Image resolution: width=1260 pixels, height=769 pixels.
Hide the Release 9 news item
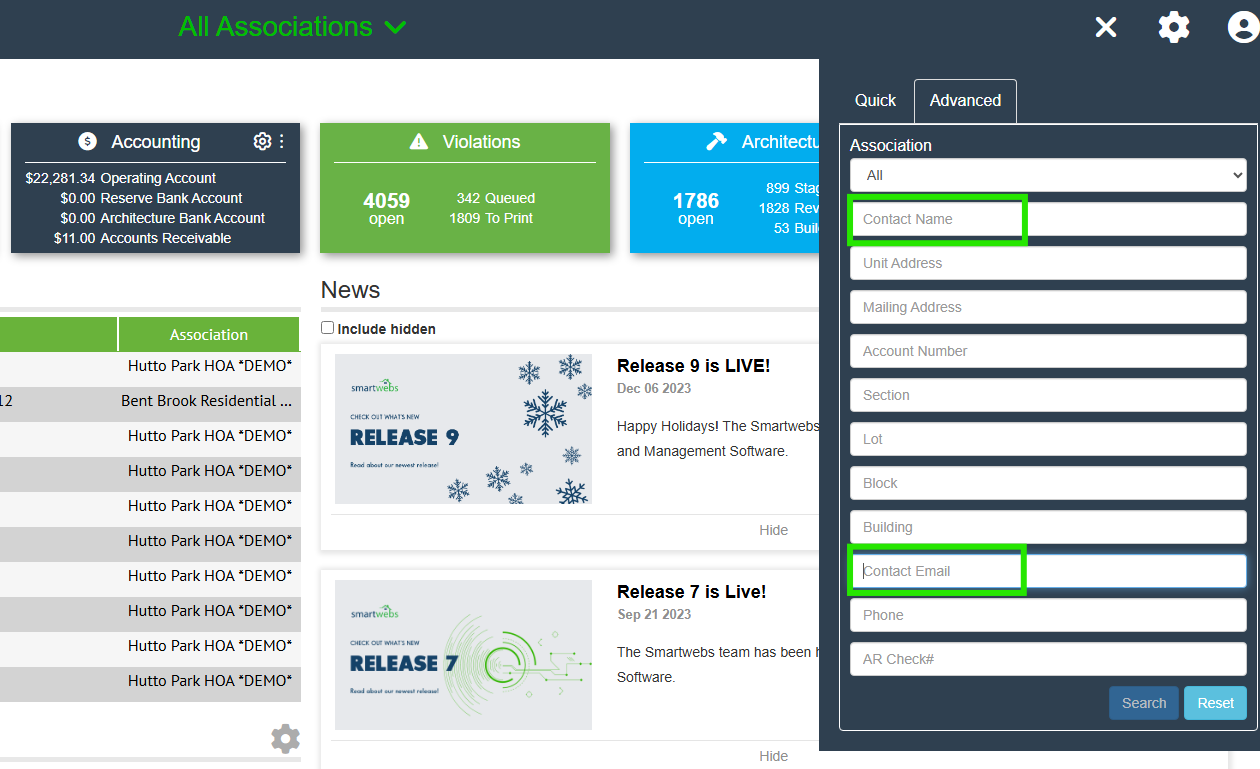pyautogui.click(x=773, y=530)
